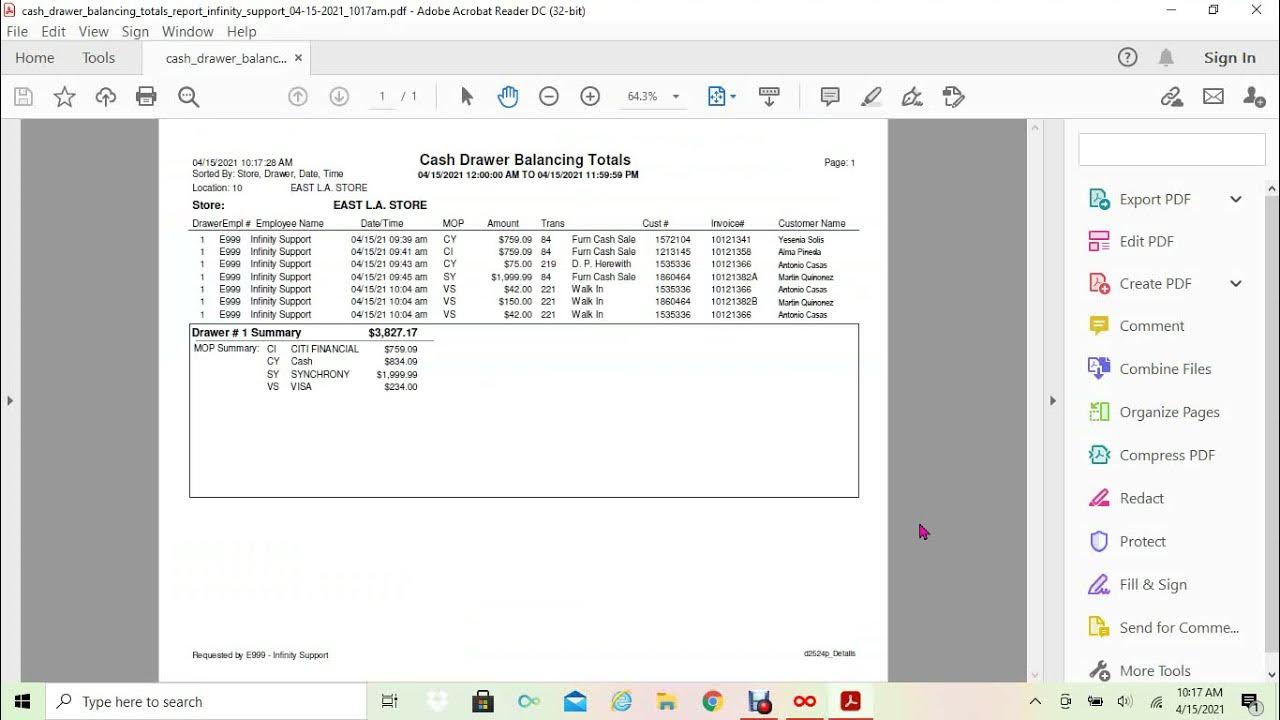The width and height of the screenshot is (1280, 720).
Task: Share with others person icon
Action: [x=1254, y=97]
